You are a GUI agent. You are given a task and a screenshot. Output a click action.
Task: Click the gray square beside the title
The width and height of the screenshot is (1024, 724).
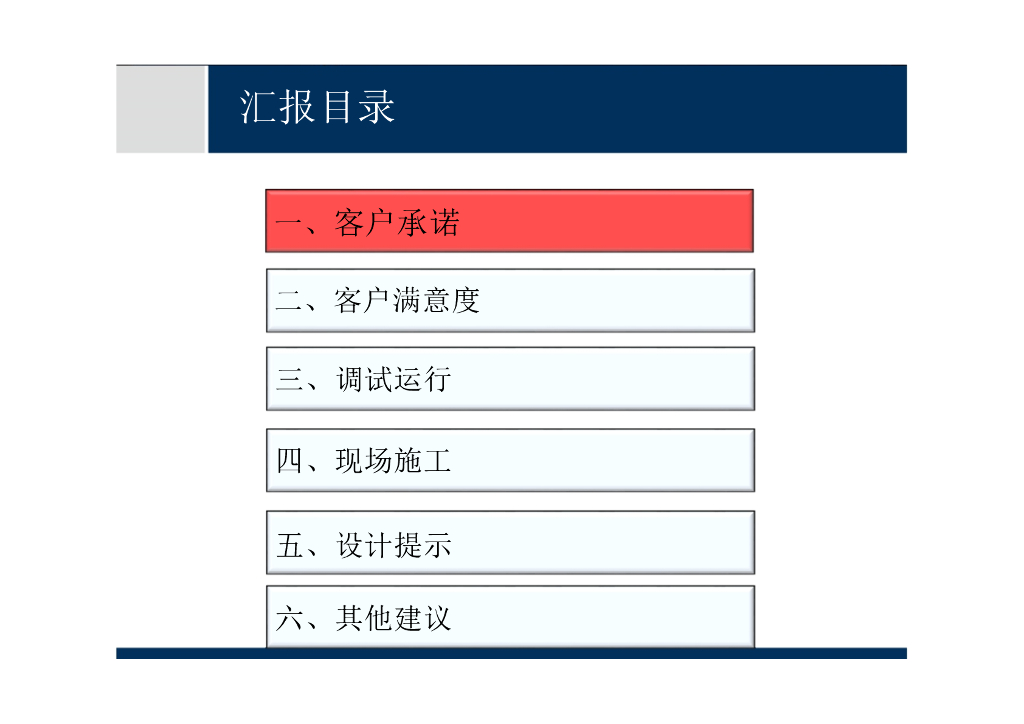tap(161, 109)
